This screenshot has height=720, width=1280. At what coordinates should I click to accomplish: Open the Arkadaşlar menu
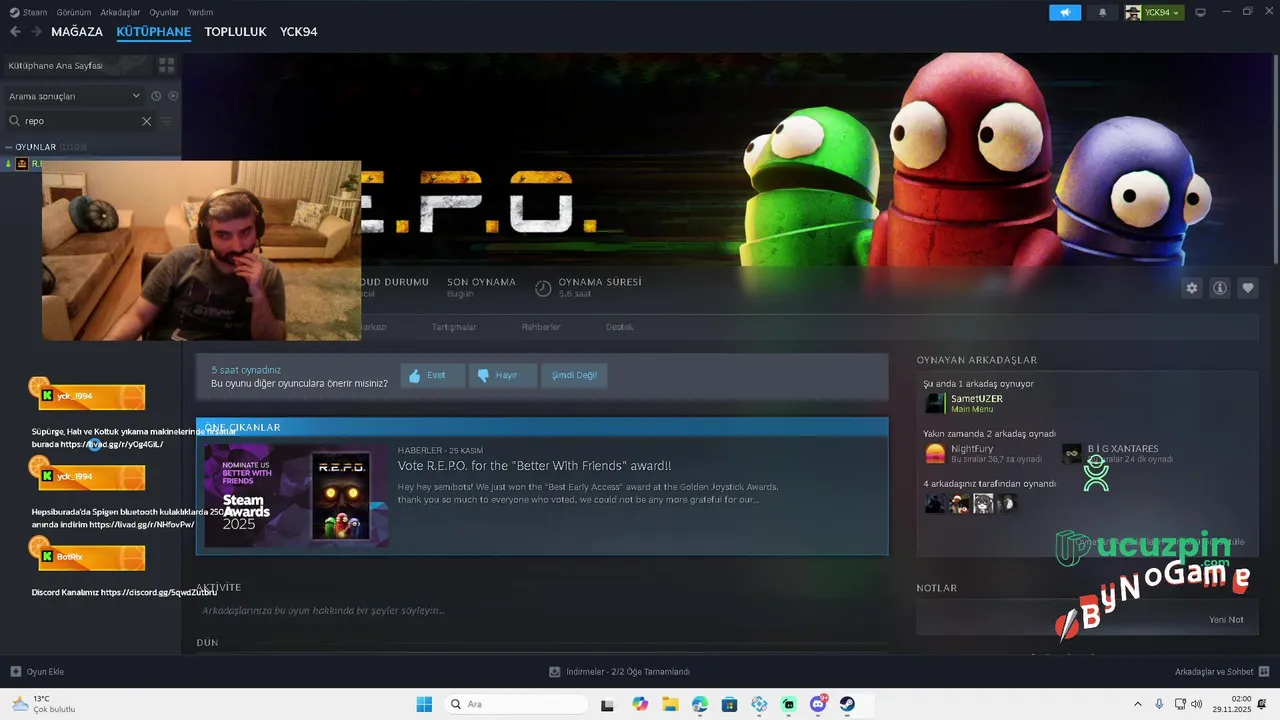tap(121, 12)
